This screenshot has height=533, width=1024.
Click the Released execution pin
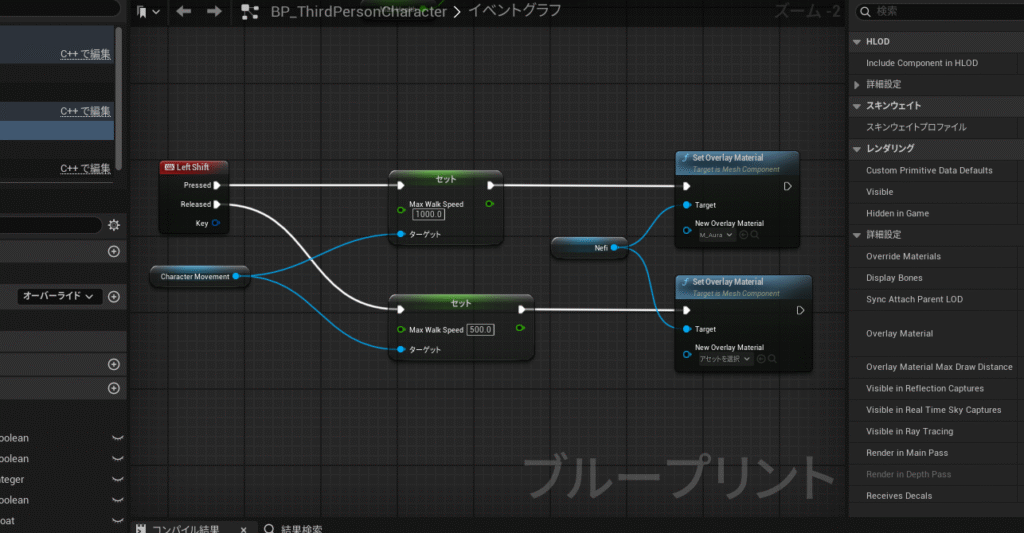click(x=217, y=204)
